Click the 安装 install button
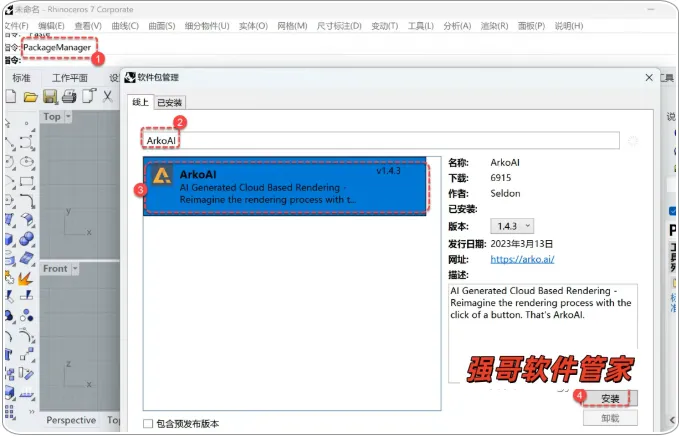 click(610, 398)
